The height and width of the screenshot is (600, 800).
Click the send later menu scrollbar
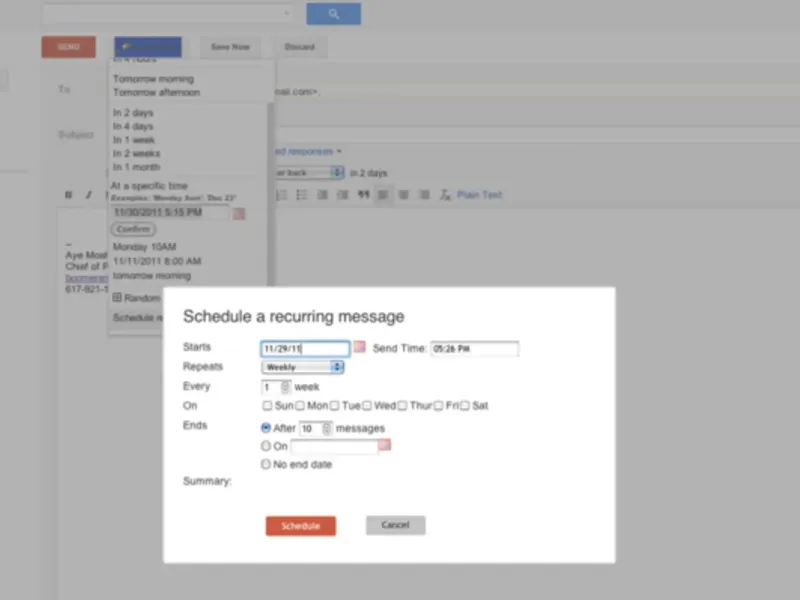click(x=271, y=194)
